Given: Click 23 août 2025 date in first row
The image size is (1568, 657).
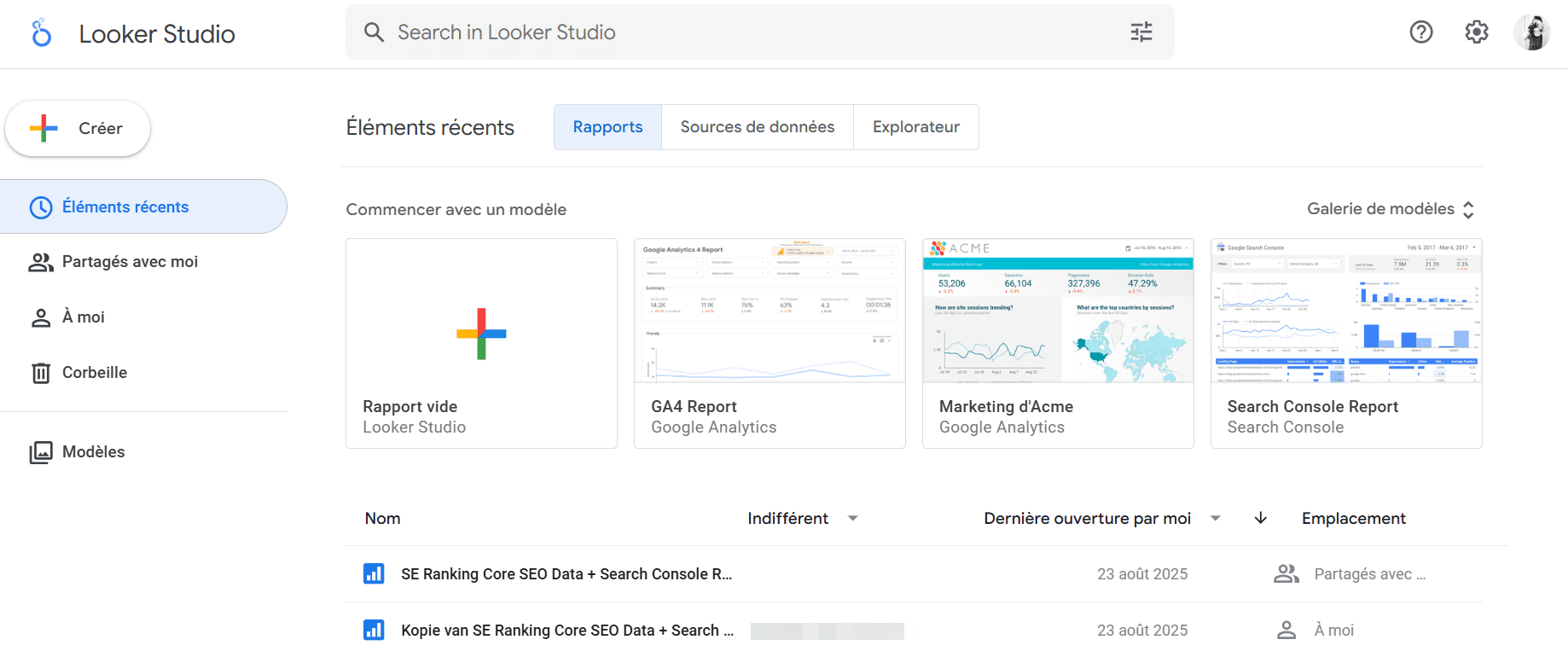Looking at the screenshot, I should tap(1142, 574).
